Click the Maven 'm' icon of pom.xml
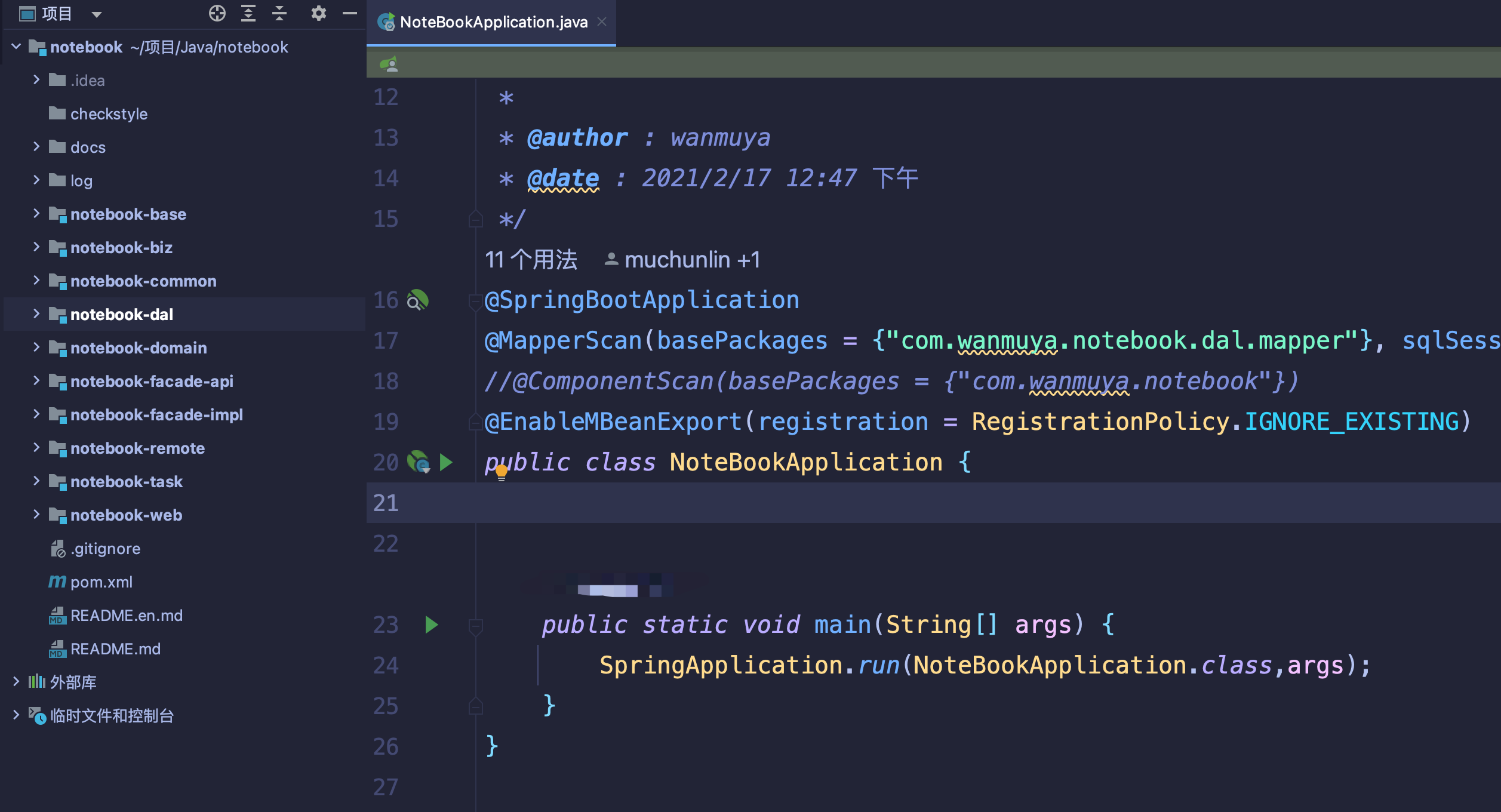Screen dimensions: 1501x812 click(57, 581)
